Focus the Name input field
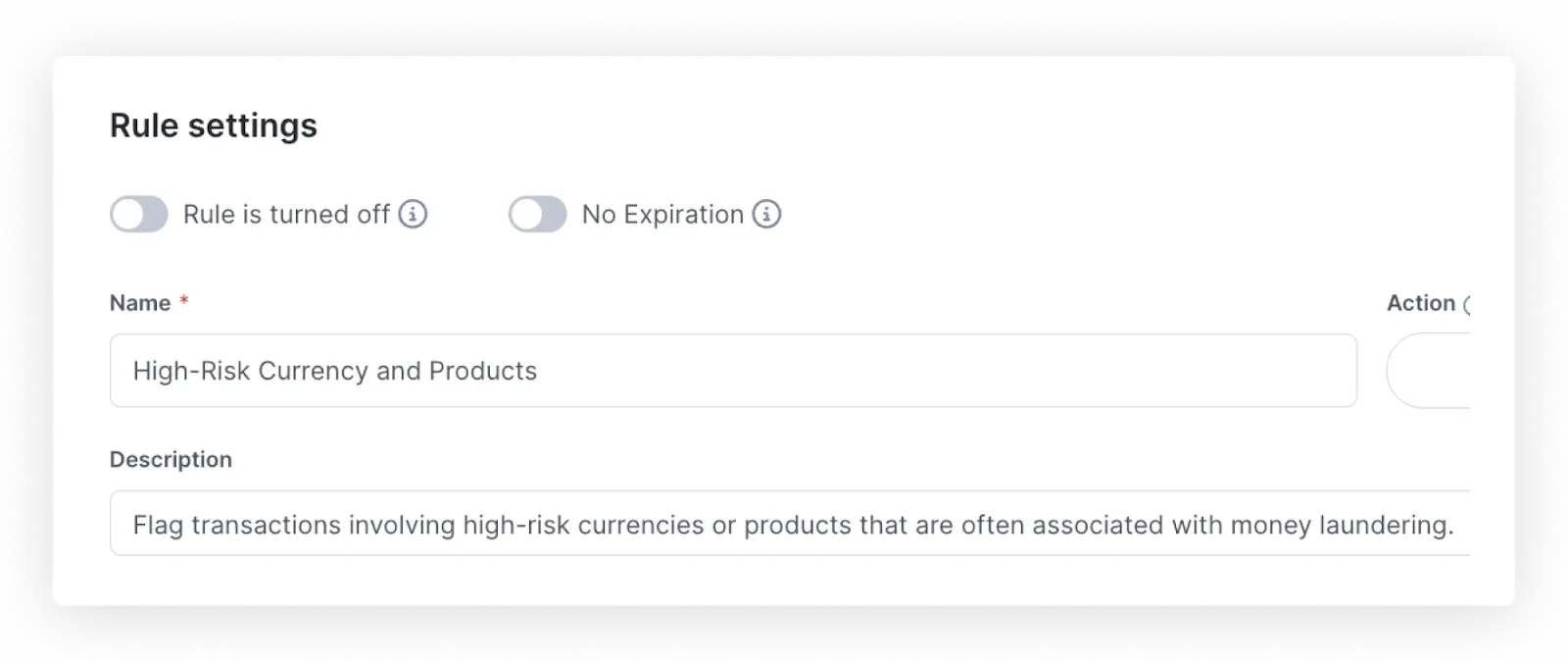1568x662 pixels. 733,371
